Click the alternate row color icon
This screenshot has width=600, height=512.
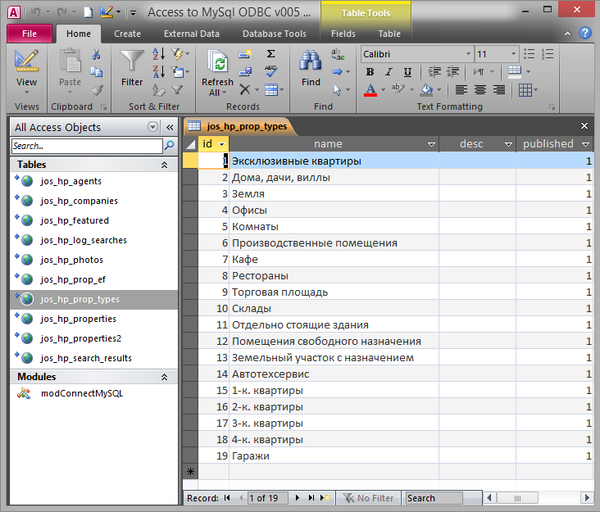(x=515, y=72)
